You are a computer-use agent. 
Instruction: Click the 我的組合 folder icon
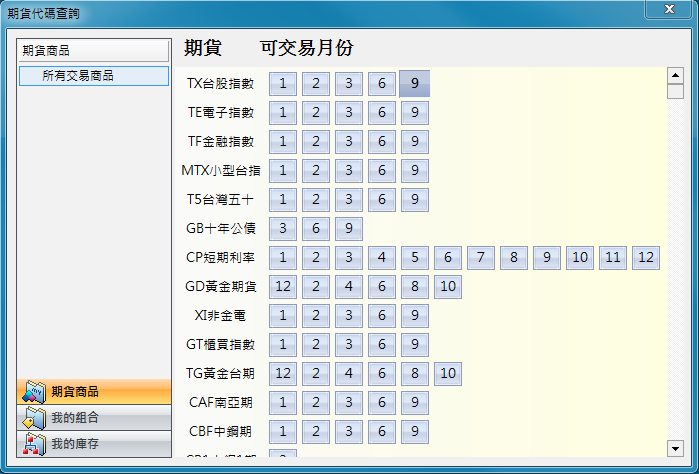click(34, 418)
